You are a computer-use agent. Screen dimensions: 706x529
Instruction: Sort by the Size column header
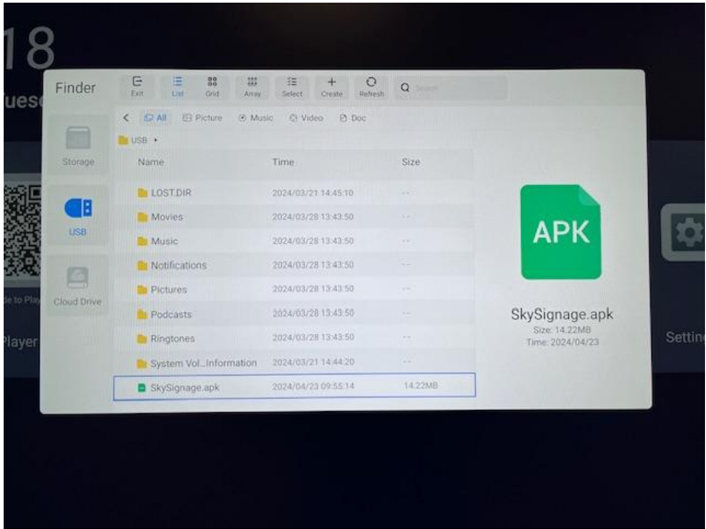coord(411,162)
